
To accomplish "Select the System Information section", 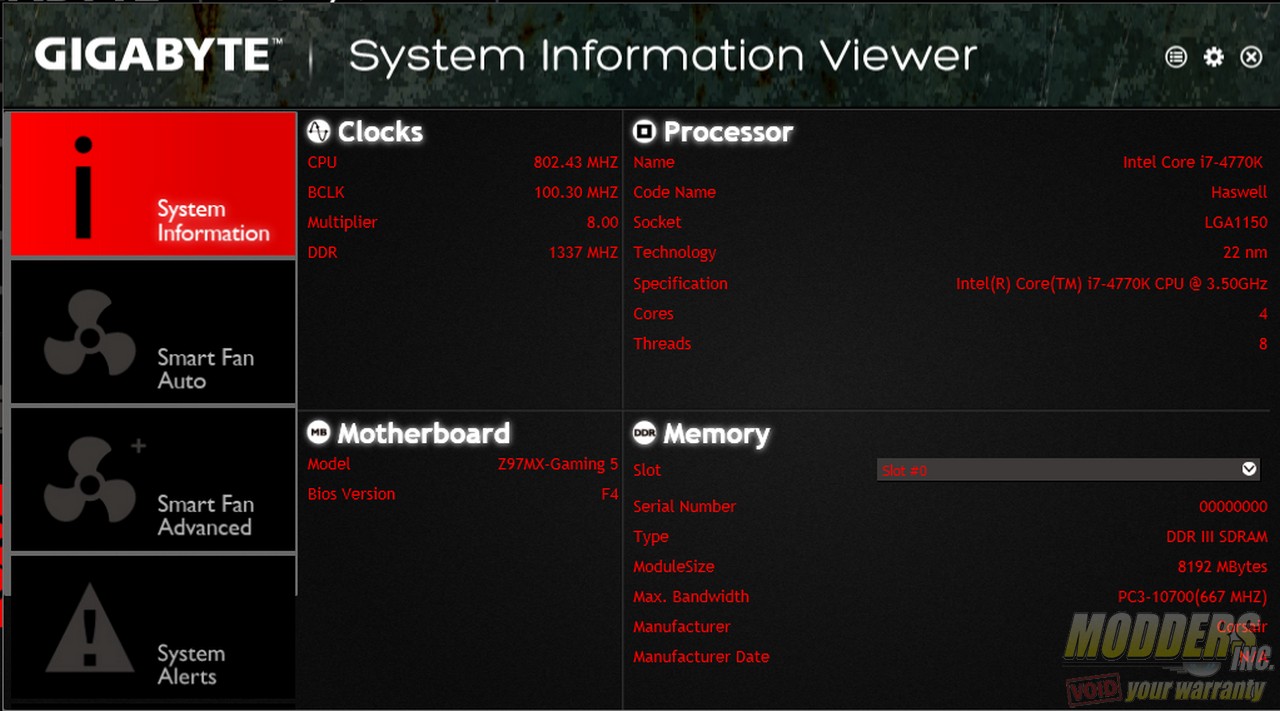I will 152,183.
